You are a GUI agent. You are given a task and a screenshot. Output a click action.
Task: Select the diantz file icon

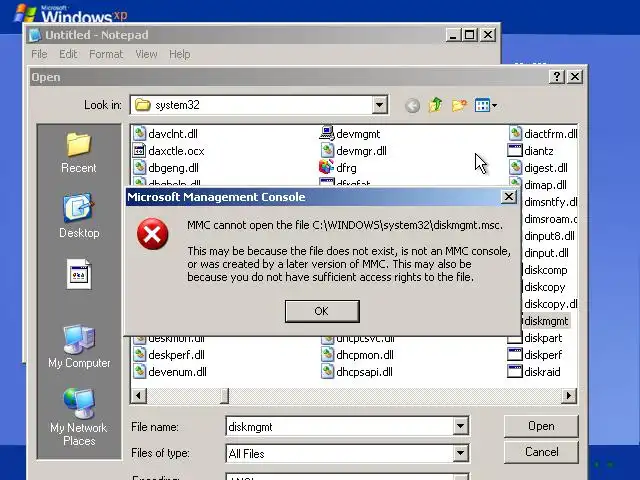(x=515, y=151)
